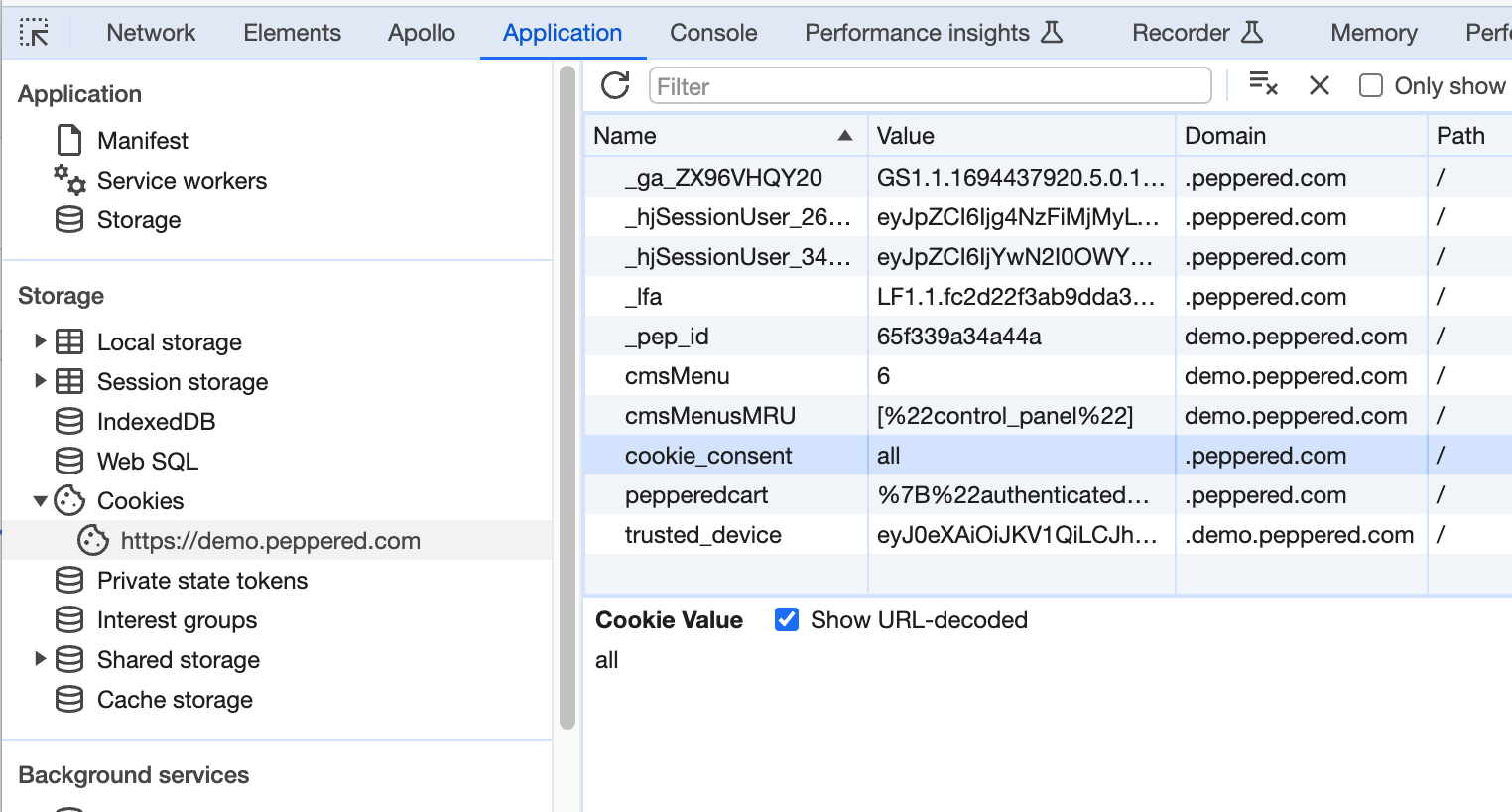Select the _ga_ZX96VHQY20 cookie row
1512x812 pixels.
[1049, 178]
